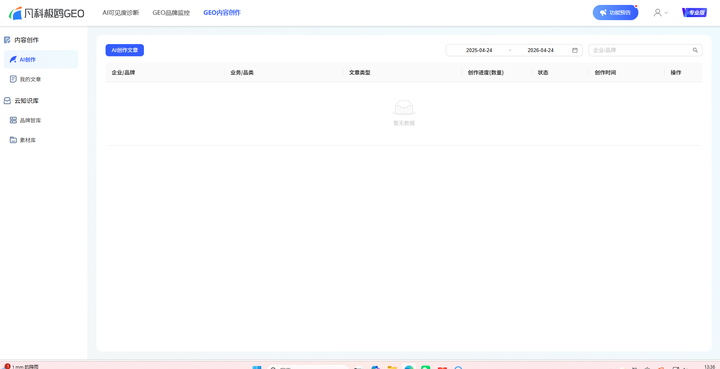Click the blue AI创作文章 button
This screenshot has width=720, height=369.
tap(125, 50)
